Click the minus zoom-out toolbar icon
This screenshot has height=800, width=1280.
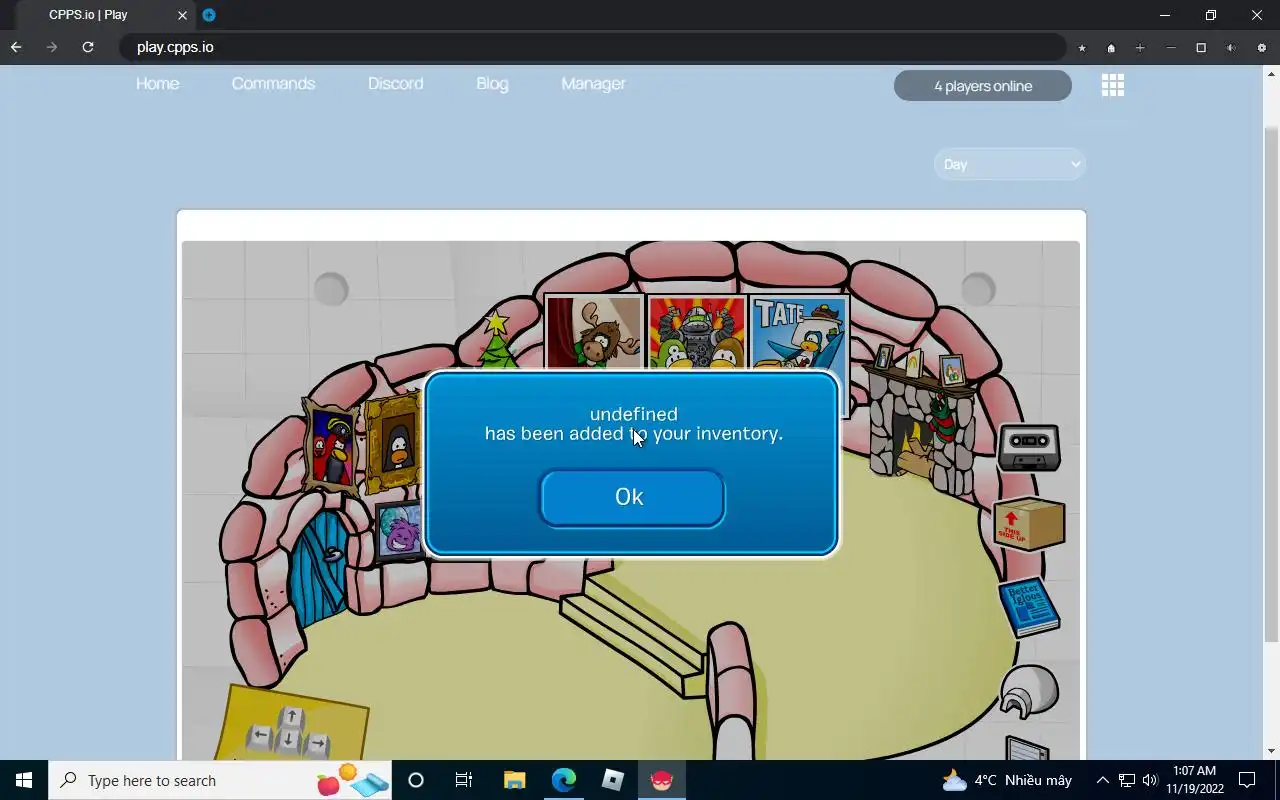click(x=1171, y=48)
